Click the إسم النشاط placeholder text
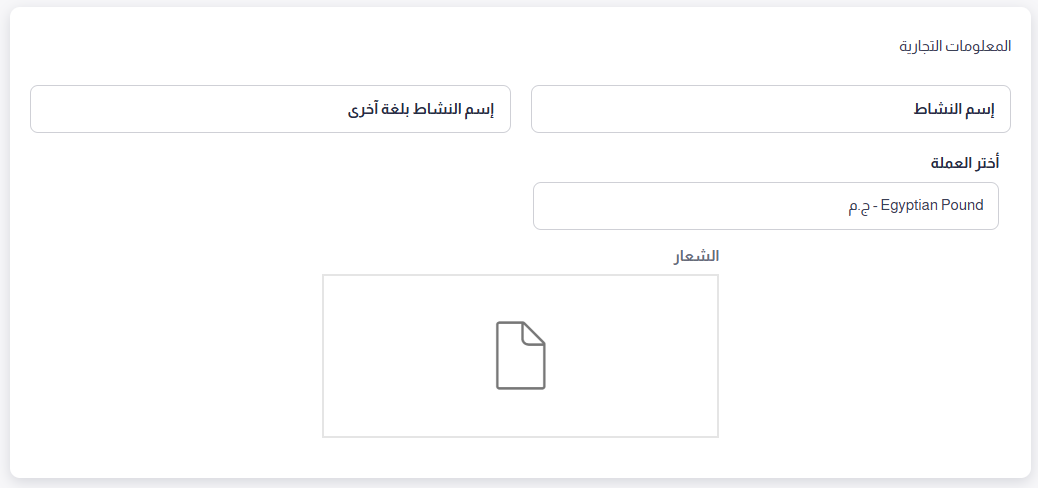 point(954,110)
